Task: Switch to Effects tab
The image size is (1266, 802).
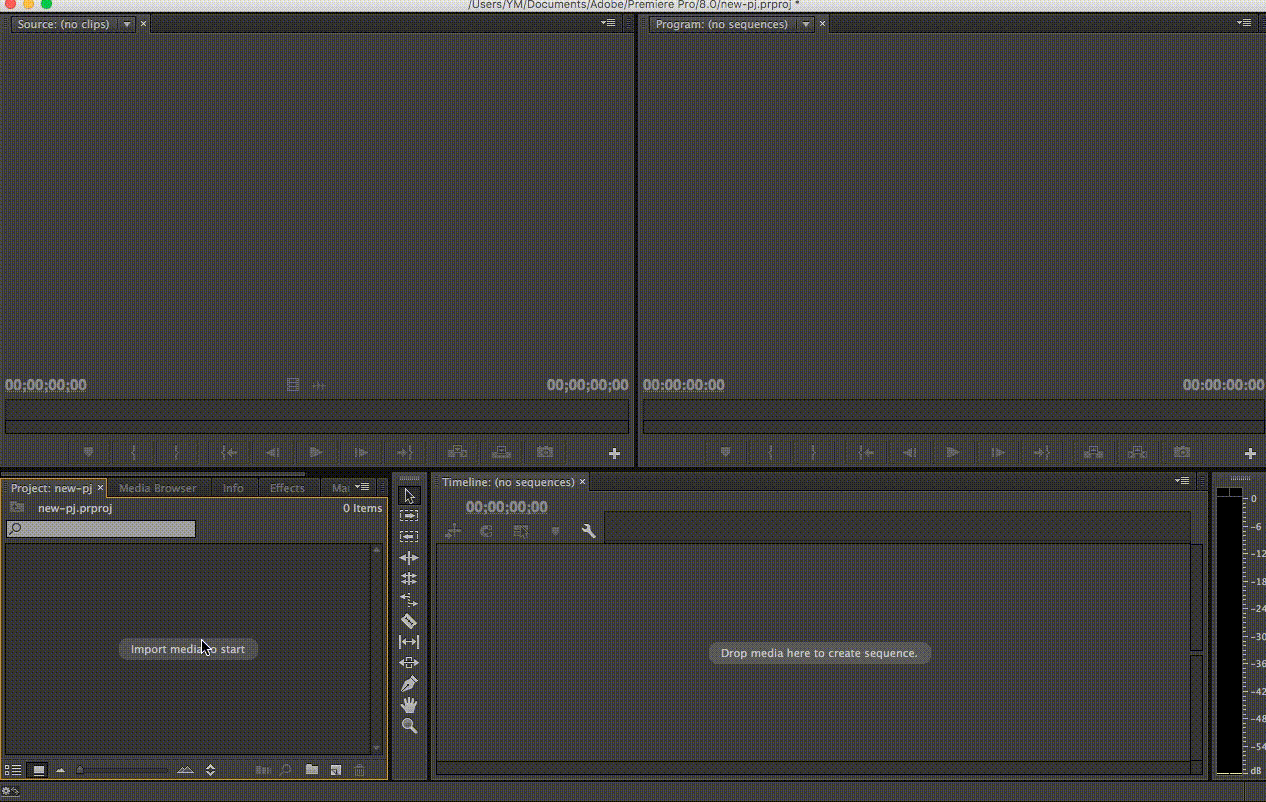Action: [x=287, y=488]
